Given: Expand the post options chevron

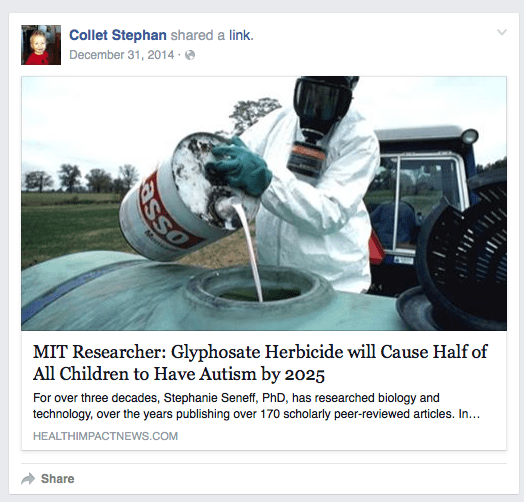Looking at the screenshot, I should coord(502,32).
